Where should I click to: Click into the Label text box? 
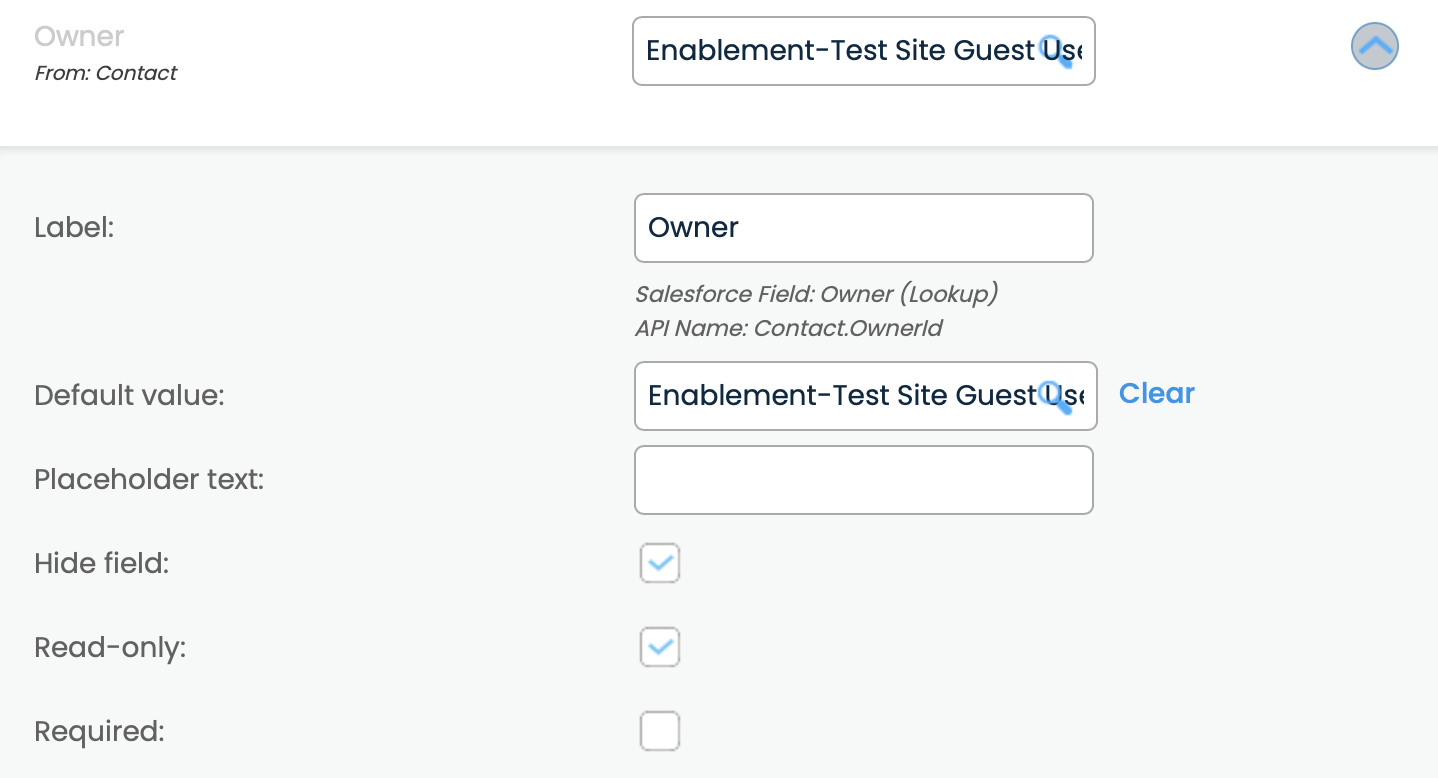863,228
